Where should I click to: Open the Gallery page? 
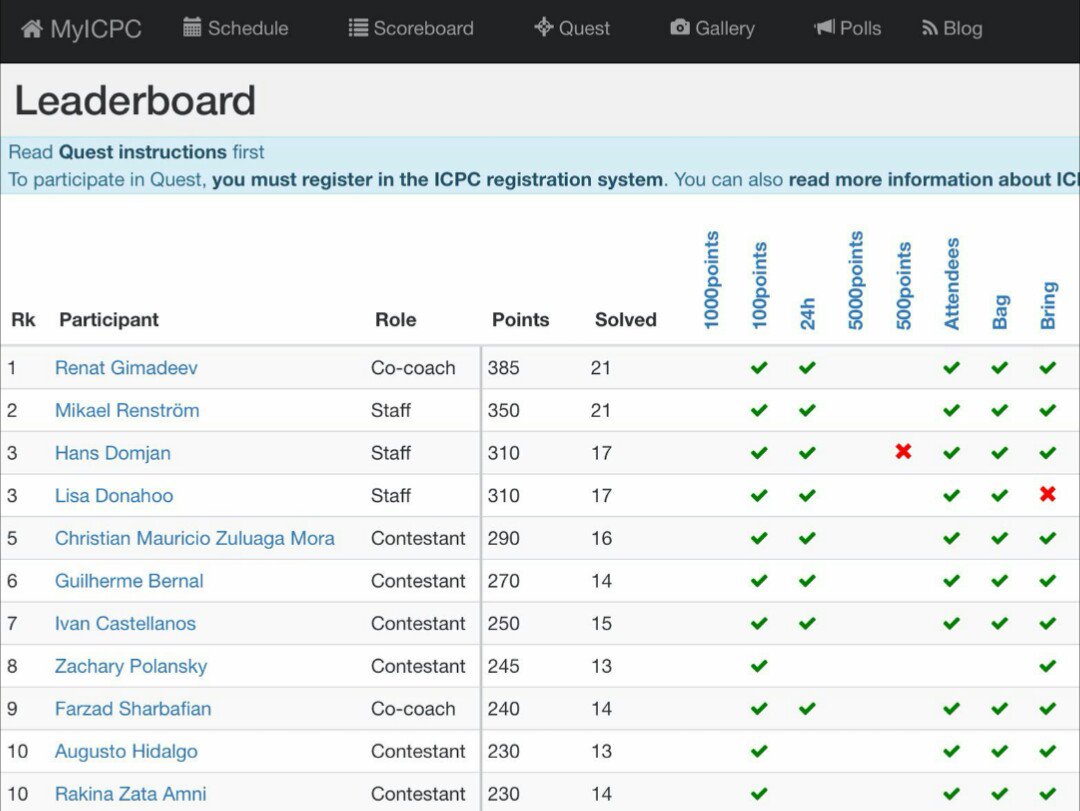(712, 28)
